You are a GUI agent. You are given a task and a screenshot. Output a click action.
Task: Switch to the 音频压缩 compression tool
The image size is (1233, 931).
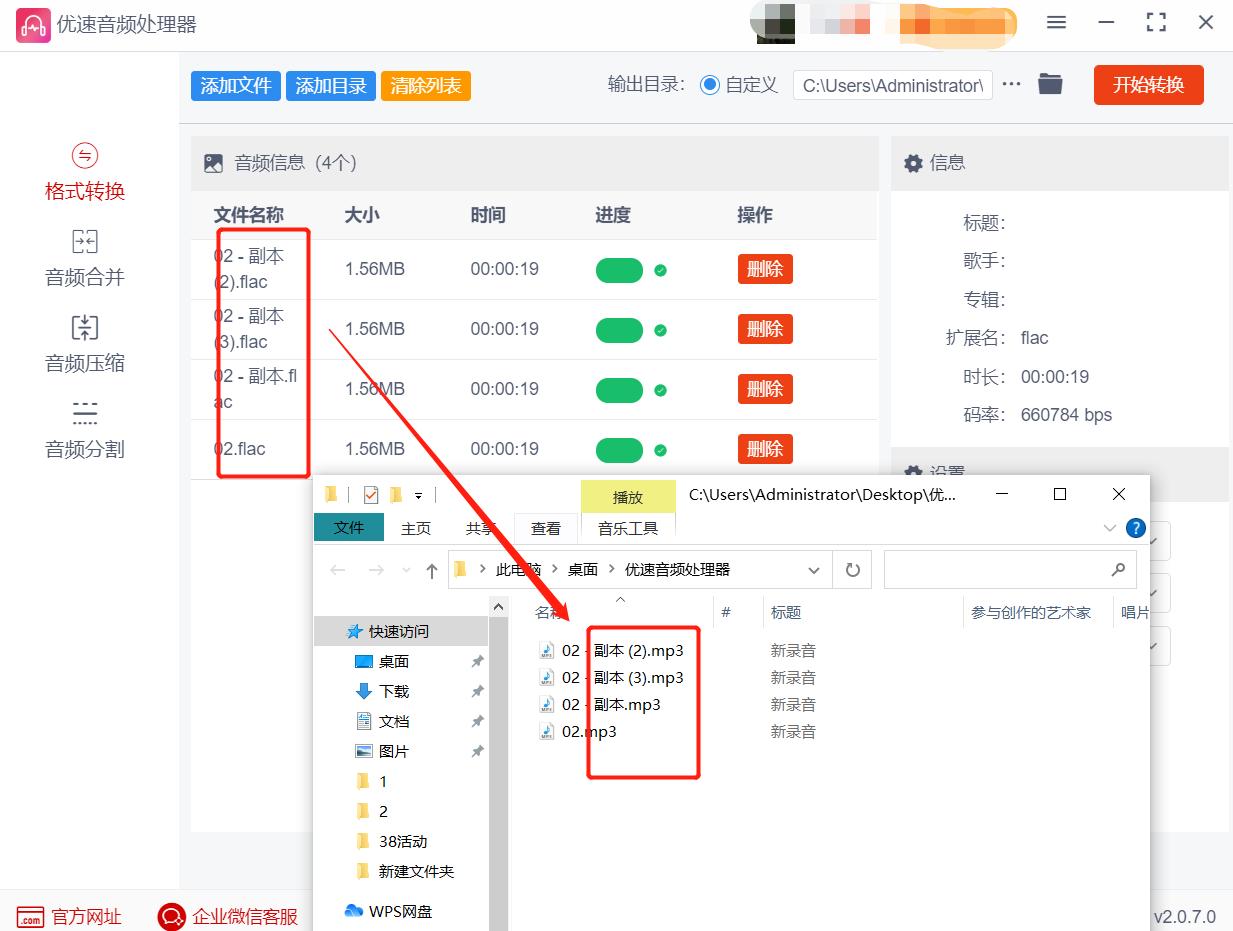click(x=84, y=343)
